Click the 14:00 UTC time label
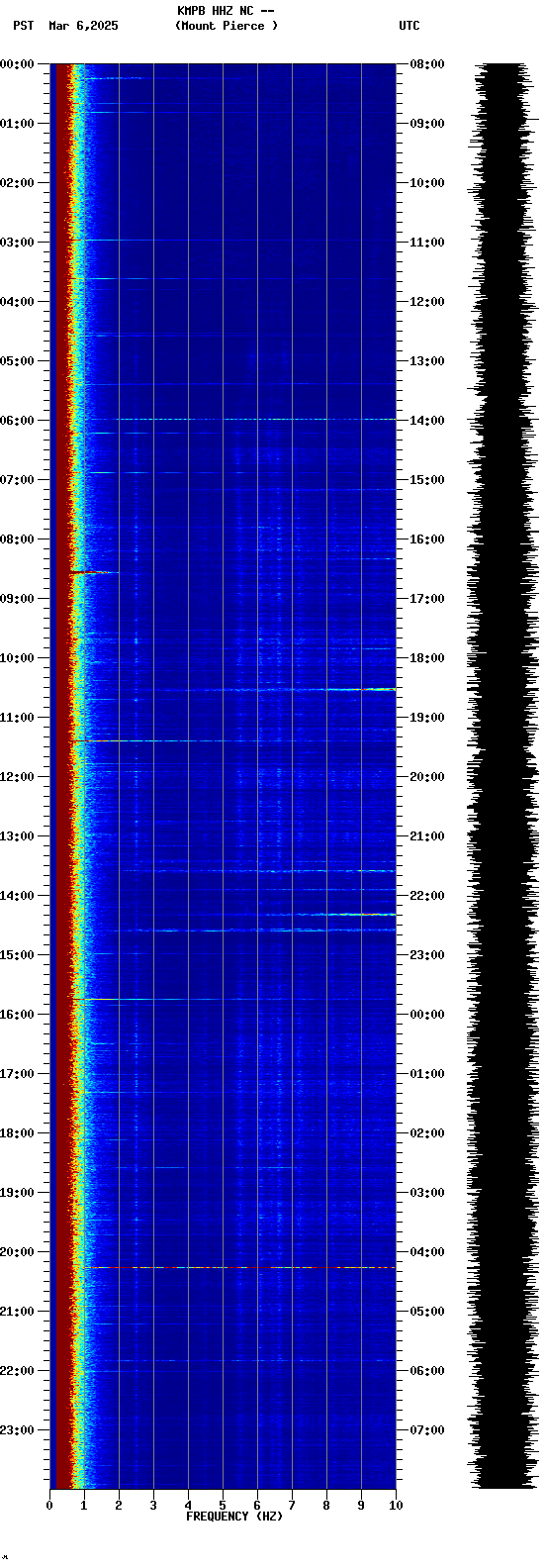 [427, 421]
